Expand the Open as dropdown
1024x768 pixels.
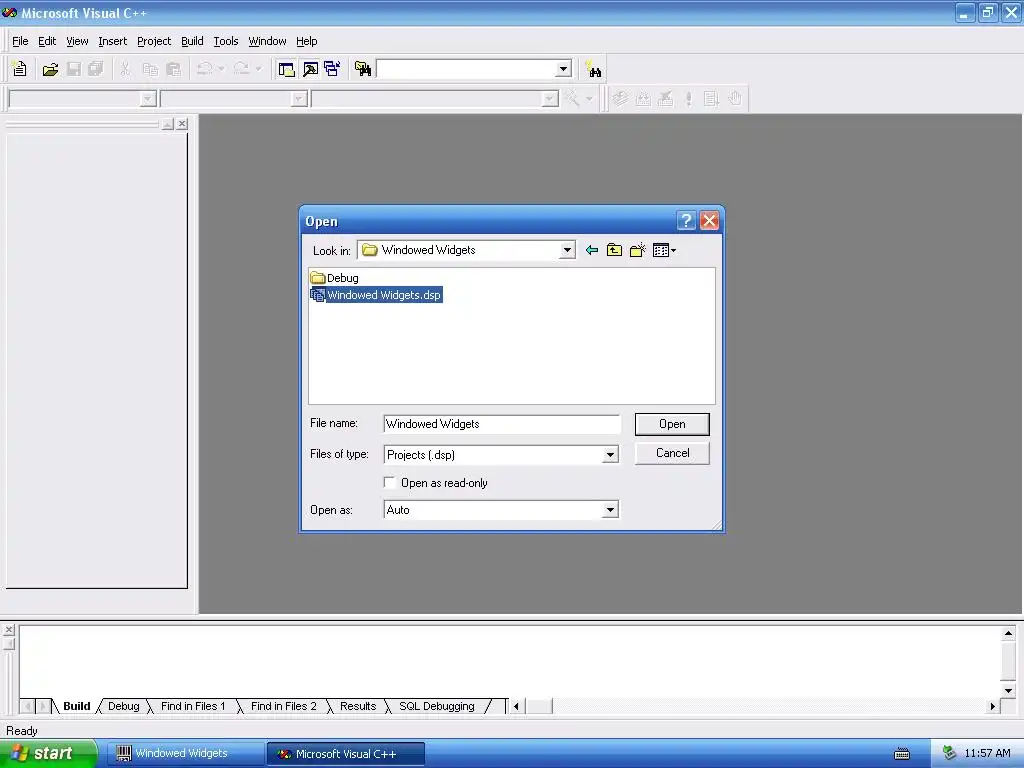610,510
